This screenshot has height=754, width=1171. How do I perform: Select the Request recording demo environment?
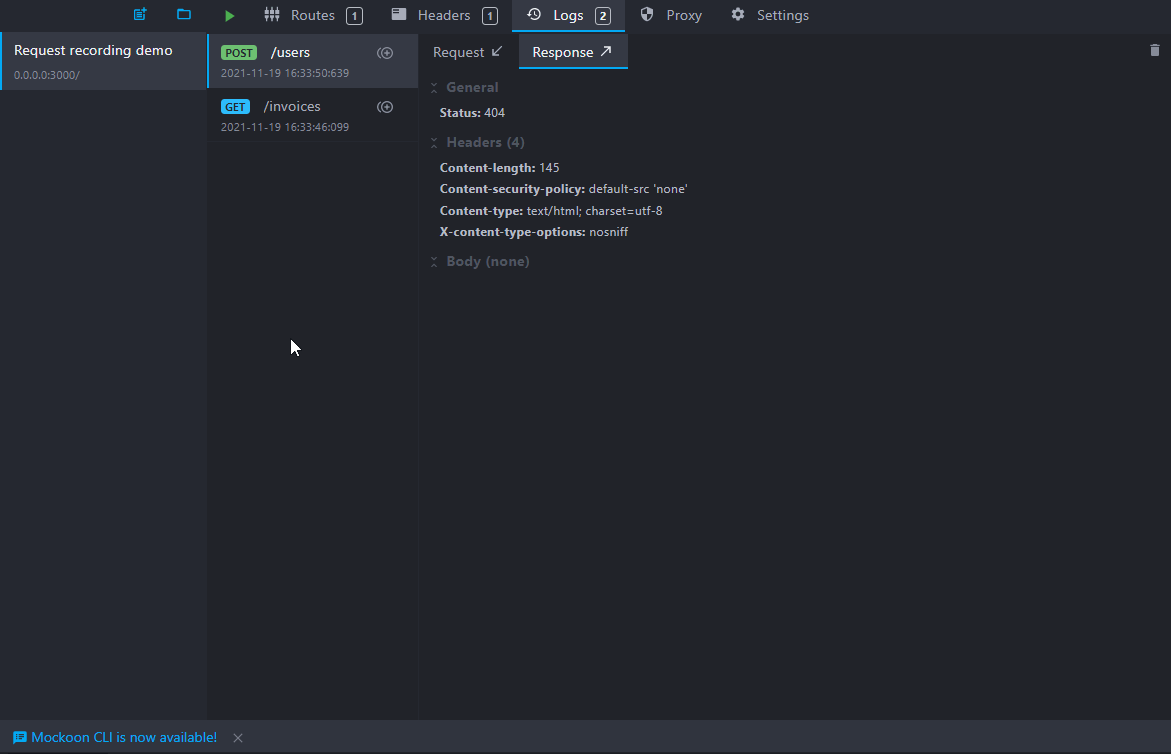tap(102, 61)
